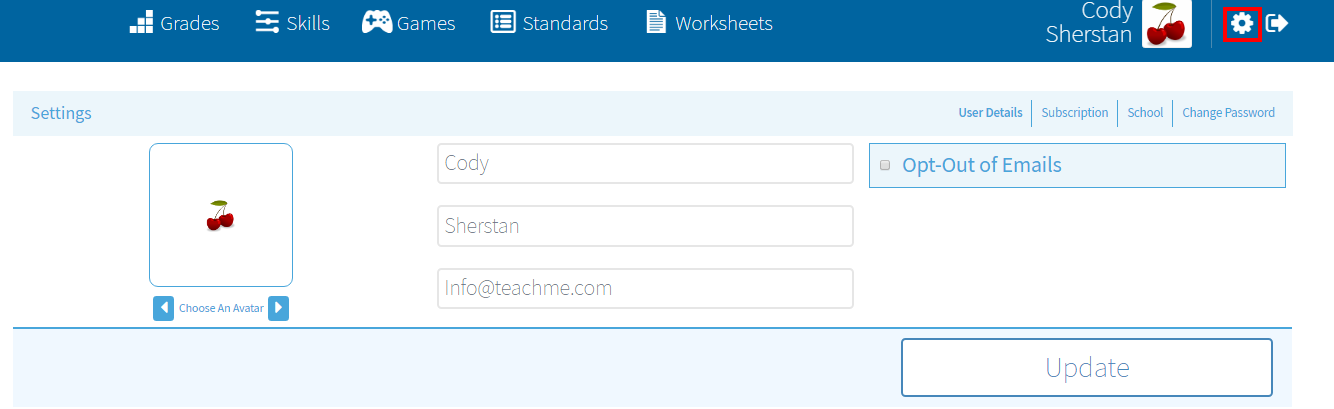Click the cherry profile picture in header
Viewport: 1334px width, 409px height.
(x=1166, y=24)
